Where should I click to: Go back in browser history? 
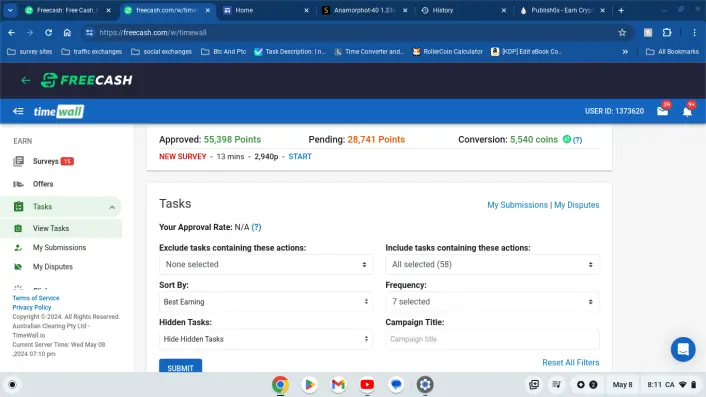12,32
